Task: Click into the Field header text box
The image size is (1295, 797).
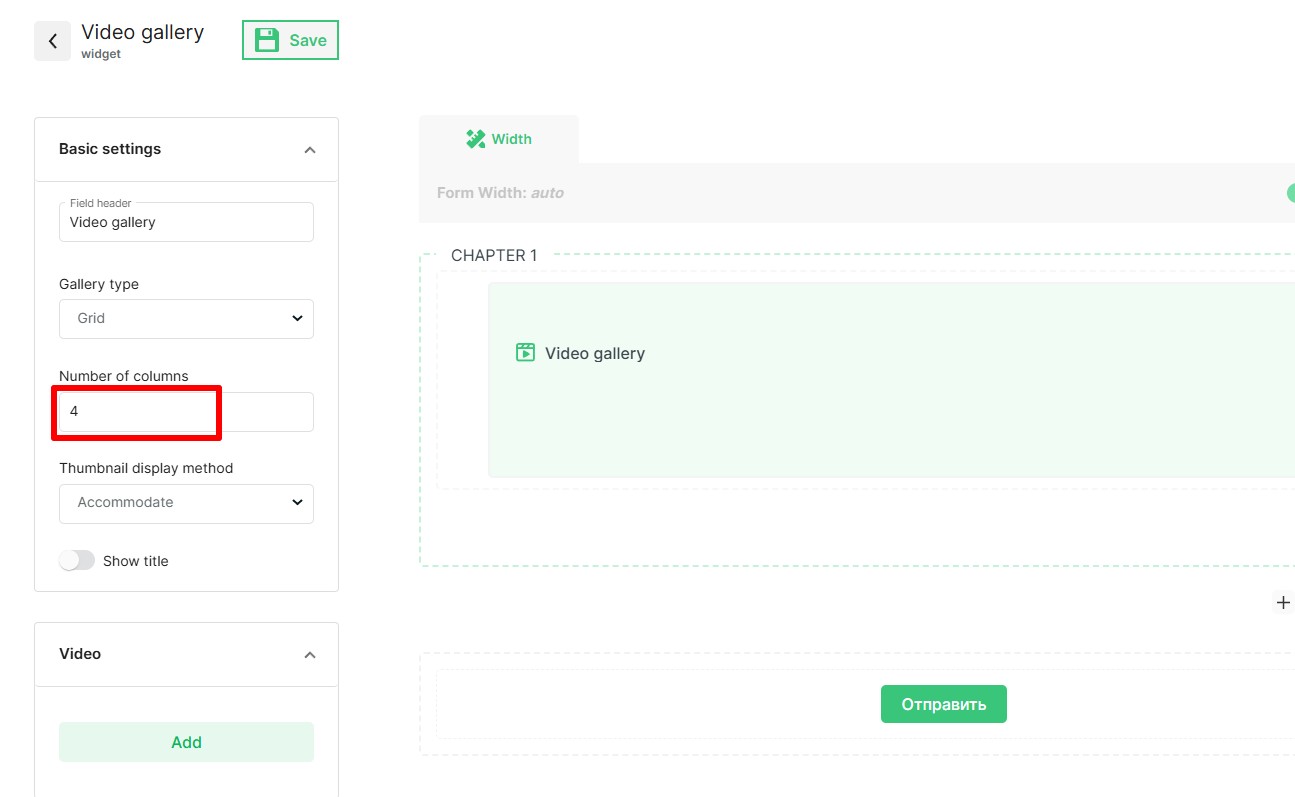Action: pos(186,223)
